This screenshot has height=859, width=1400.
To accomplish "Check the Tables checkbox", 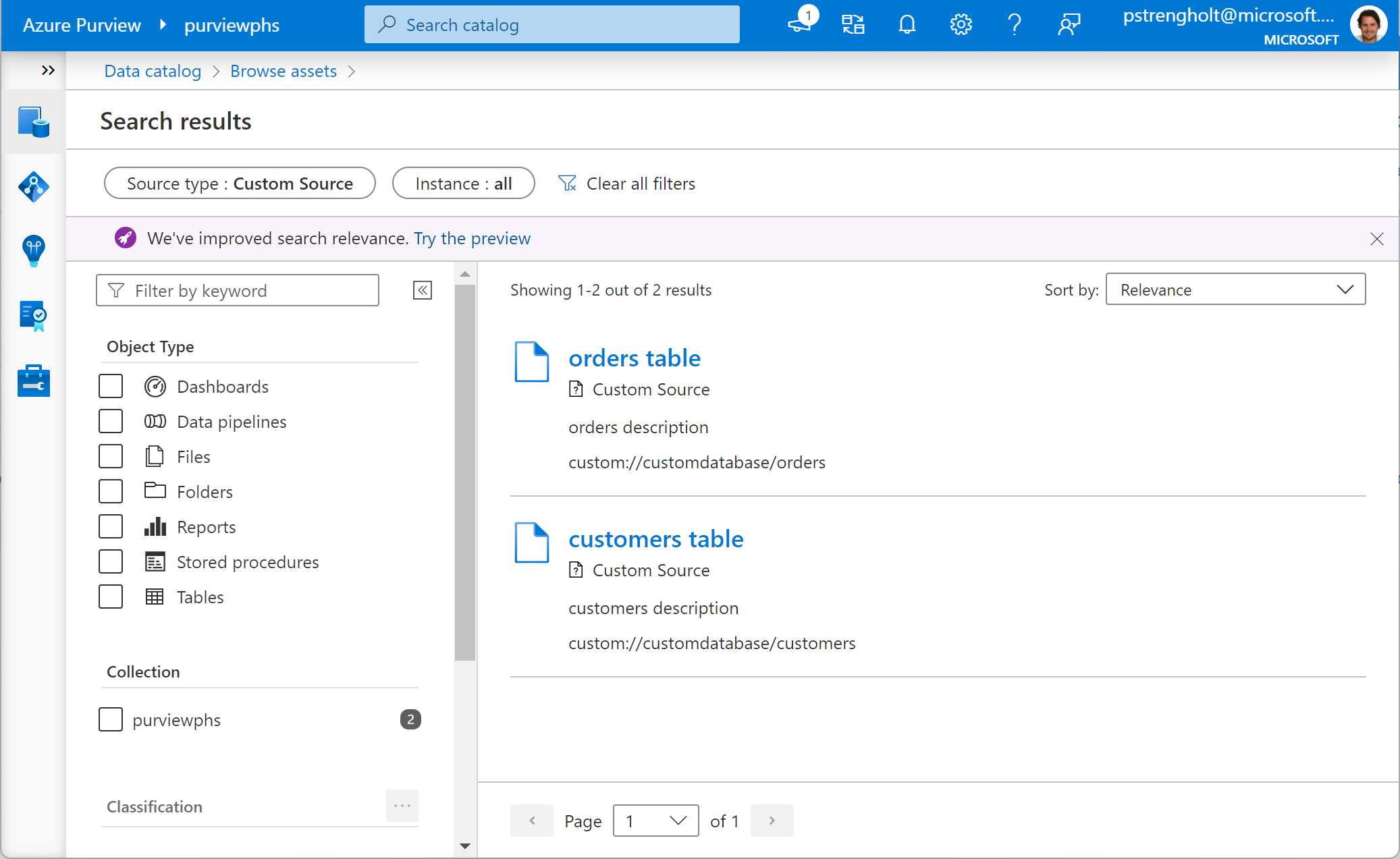I will pyautogui.click(x=111, y=597).
